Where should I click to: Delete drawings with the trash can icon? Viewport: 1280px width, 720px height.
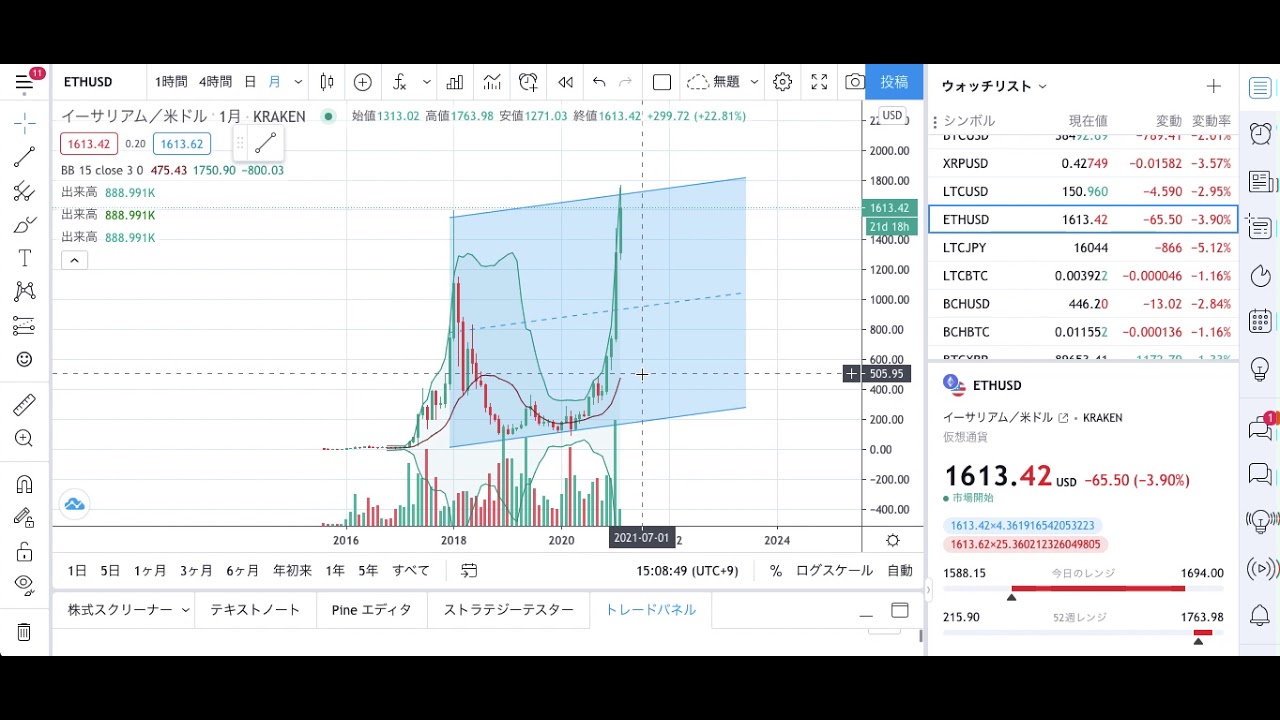(24, 632)
